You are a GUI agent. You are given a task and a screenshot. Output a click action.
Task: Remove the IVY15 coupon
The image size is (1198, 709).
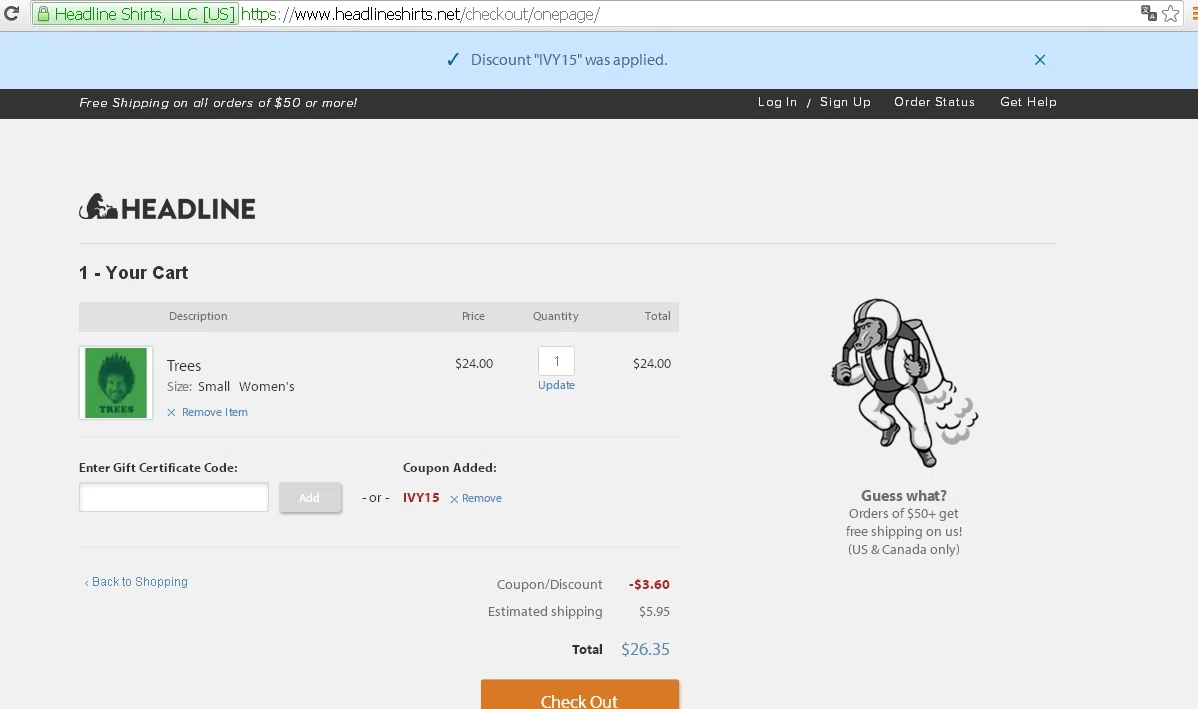click(x=476, y=498)
